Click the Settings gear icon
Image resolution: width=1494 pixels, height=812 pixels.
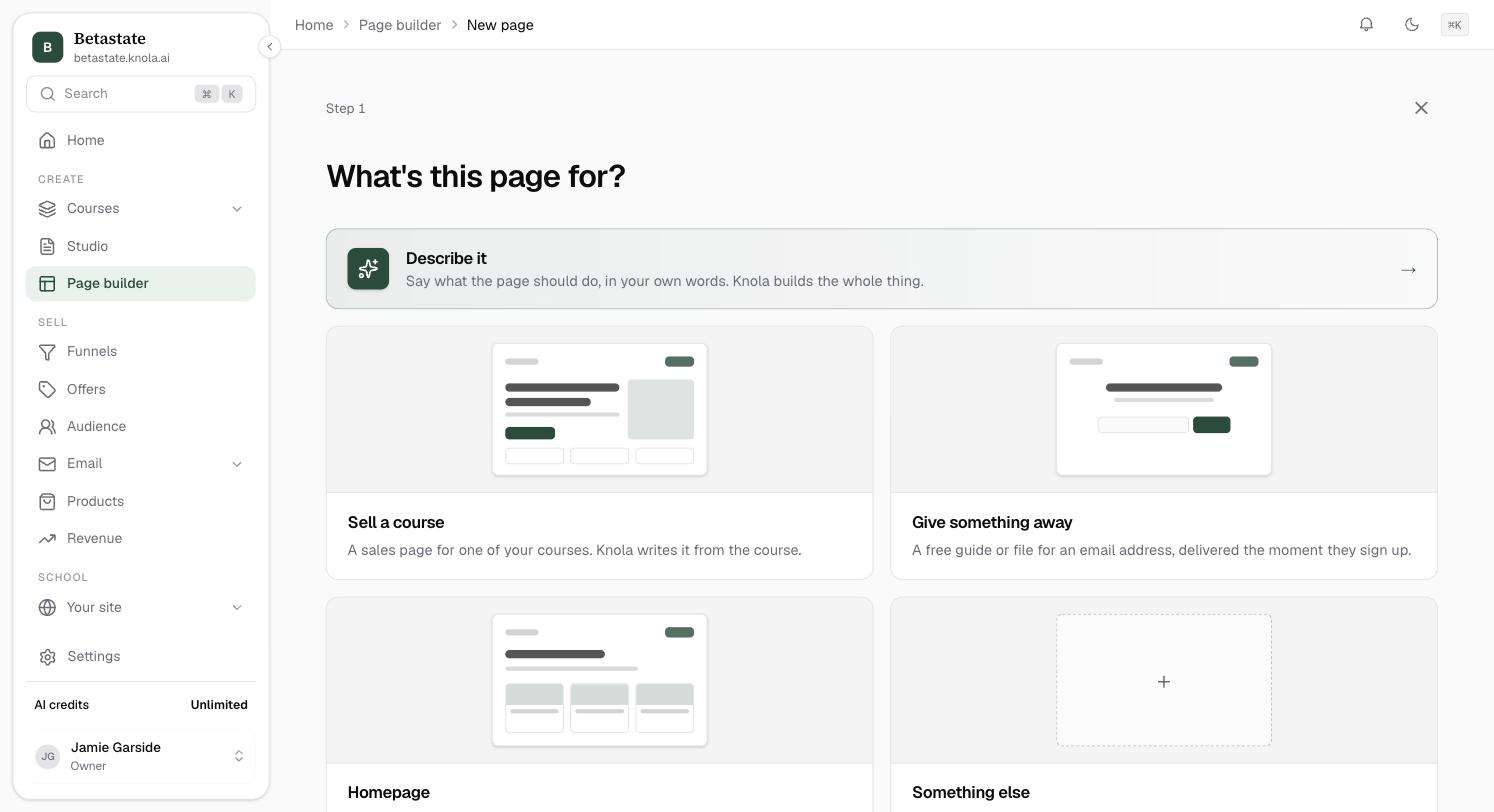click(x=47, y=657)
